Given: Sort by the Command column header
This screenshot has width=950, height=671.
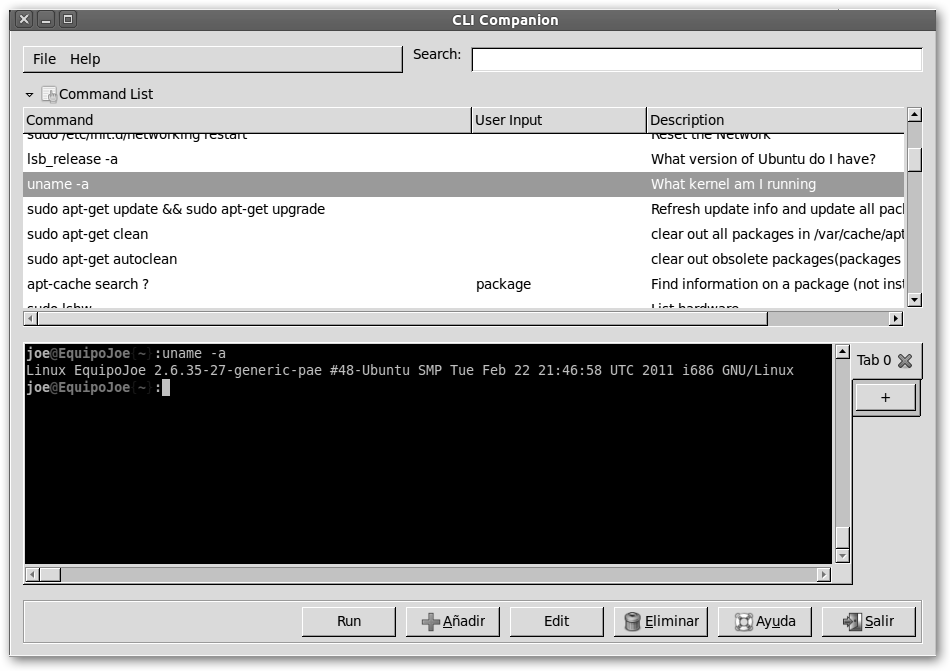Looking at the screenshot, I should [246, 120].
